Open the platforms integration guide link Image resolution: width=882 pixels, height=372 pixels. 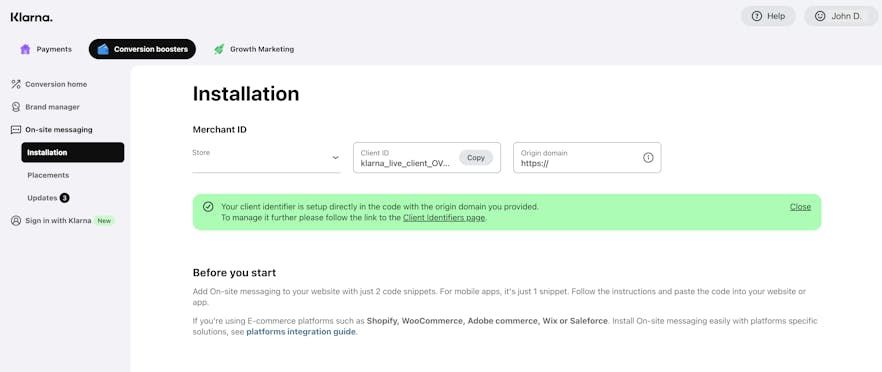(301, 331)
